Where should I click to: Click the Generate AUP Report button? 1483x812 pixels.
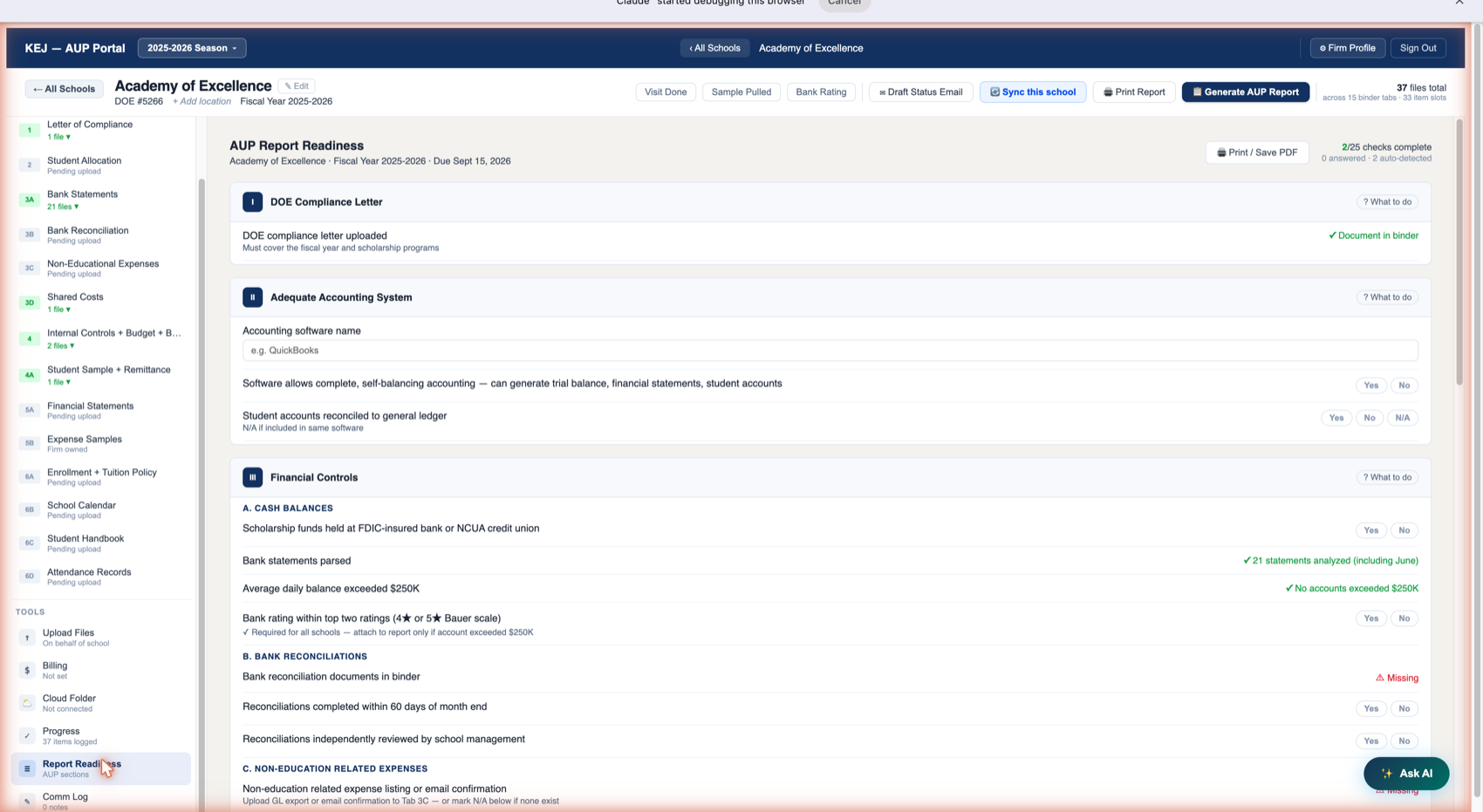click(1245, 92)
